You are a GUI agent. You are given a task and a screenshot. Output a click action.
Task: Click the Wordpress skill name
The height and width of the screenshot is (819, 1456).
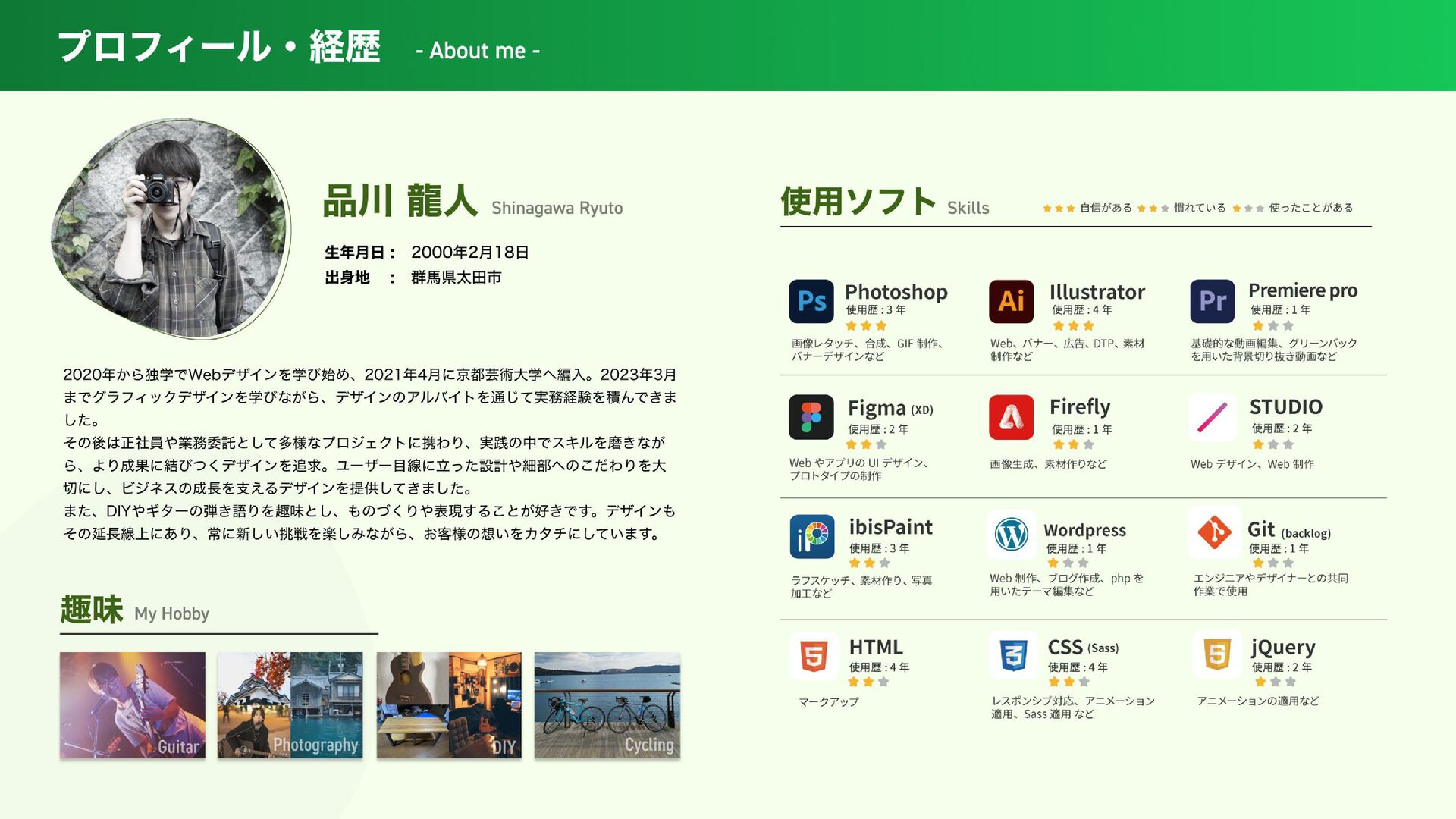tap(1085, 531)
